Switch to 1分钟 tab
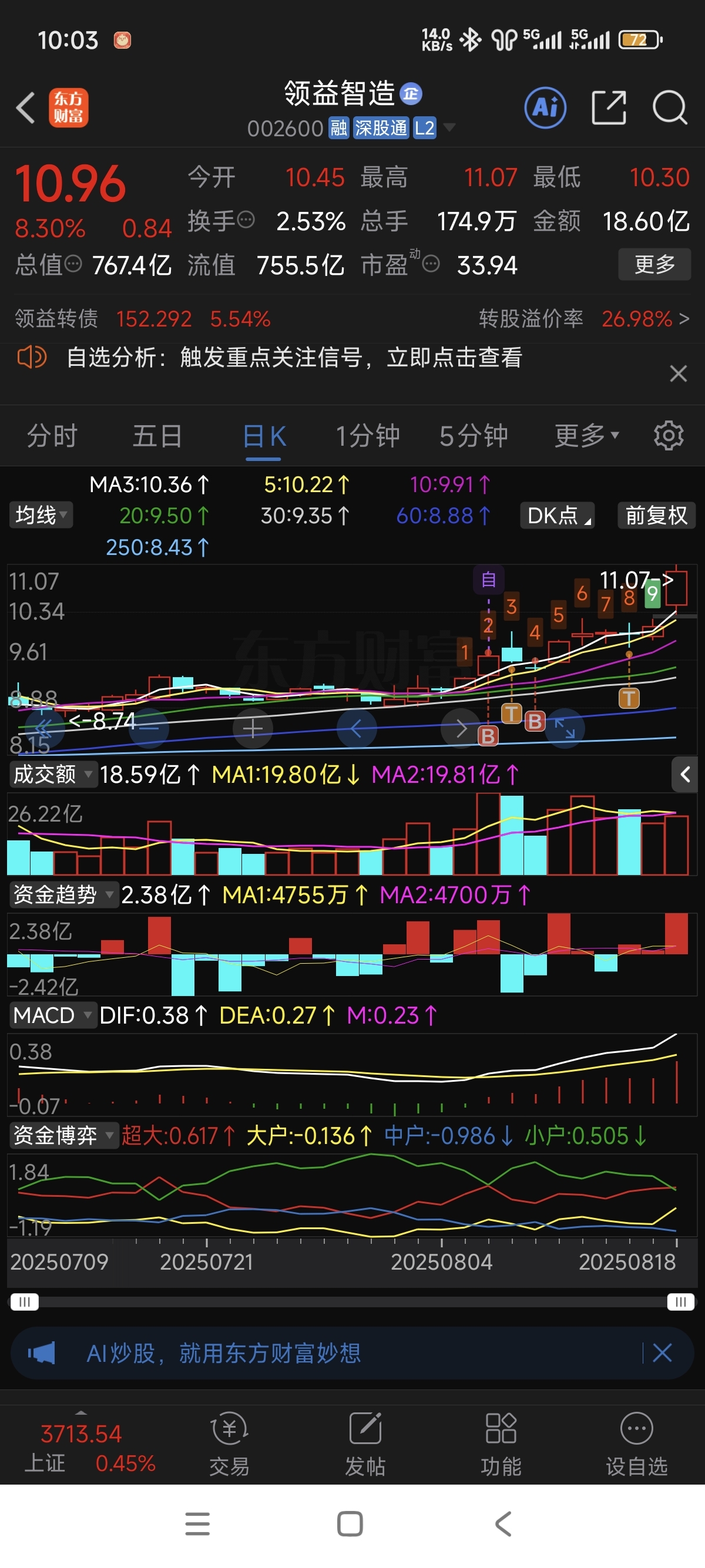The width and height of the screenshot is (705, 1568). click(368, 436)
